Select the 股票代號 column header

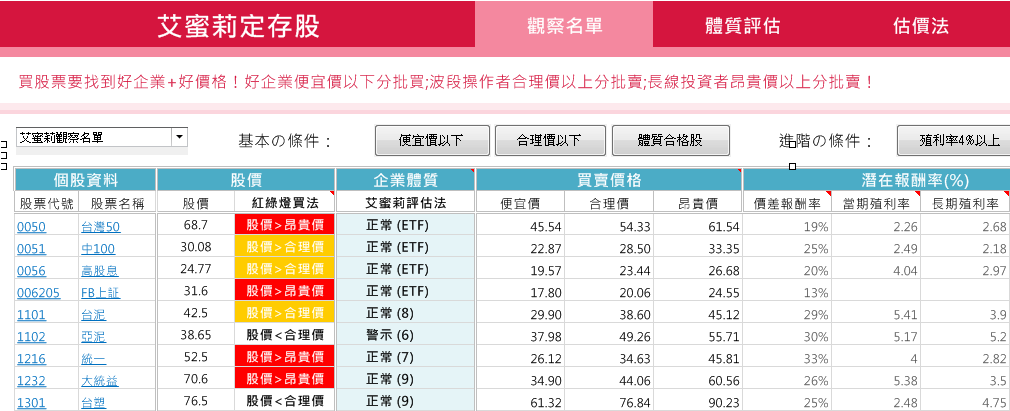(47, 203)
